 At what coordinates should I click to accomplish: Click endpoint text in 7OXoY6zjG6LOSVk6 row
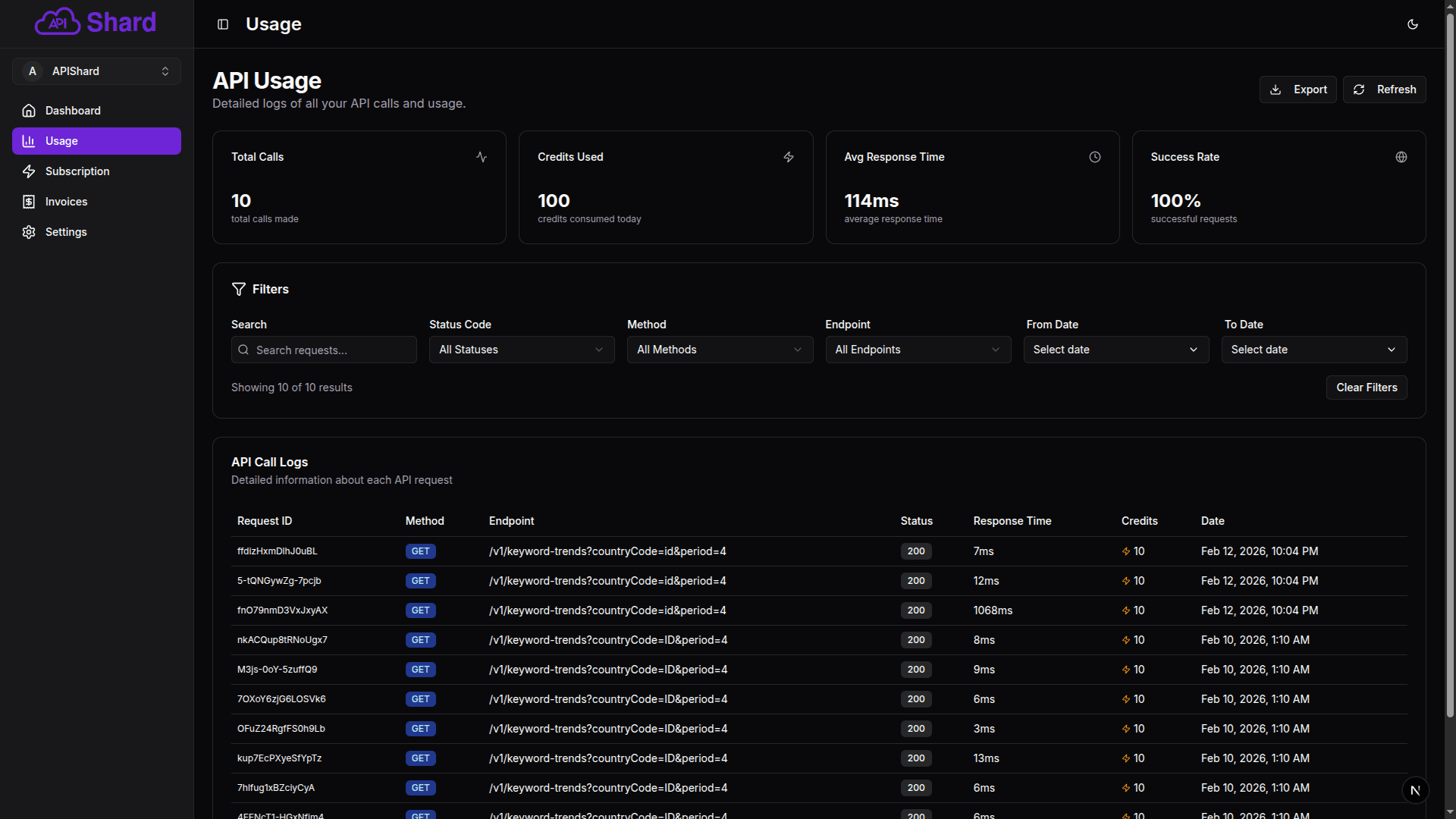click(x=608, y=699)
